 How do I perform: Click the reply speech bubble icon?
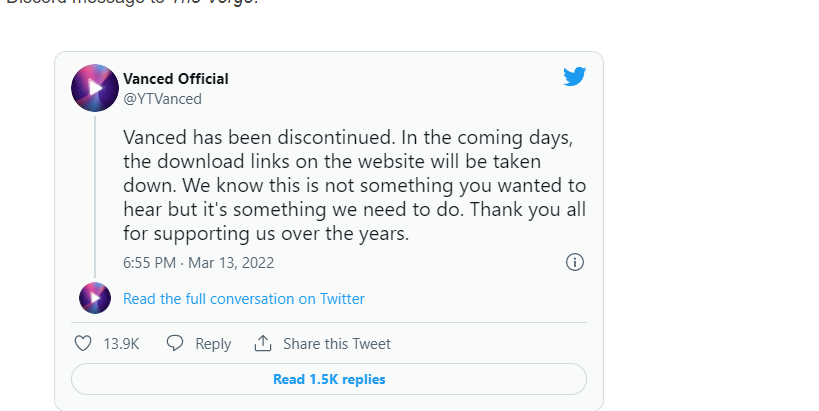click(174, 343)
